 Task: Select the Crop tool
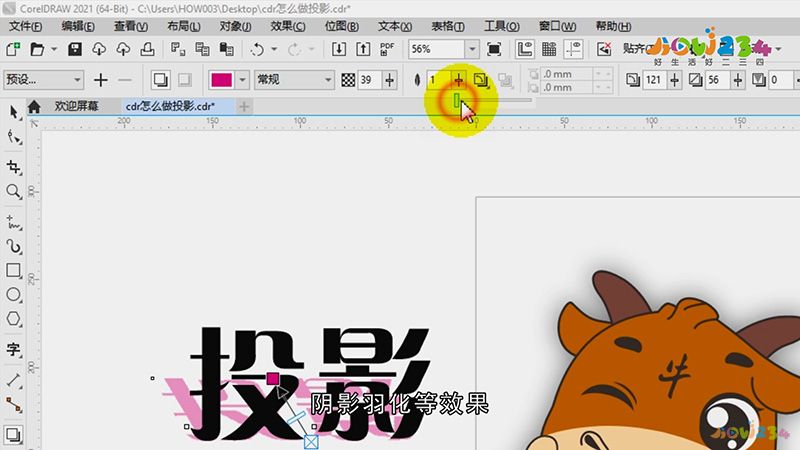[13, 167]
